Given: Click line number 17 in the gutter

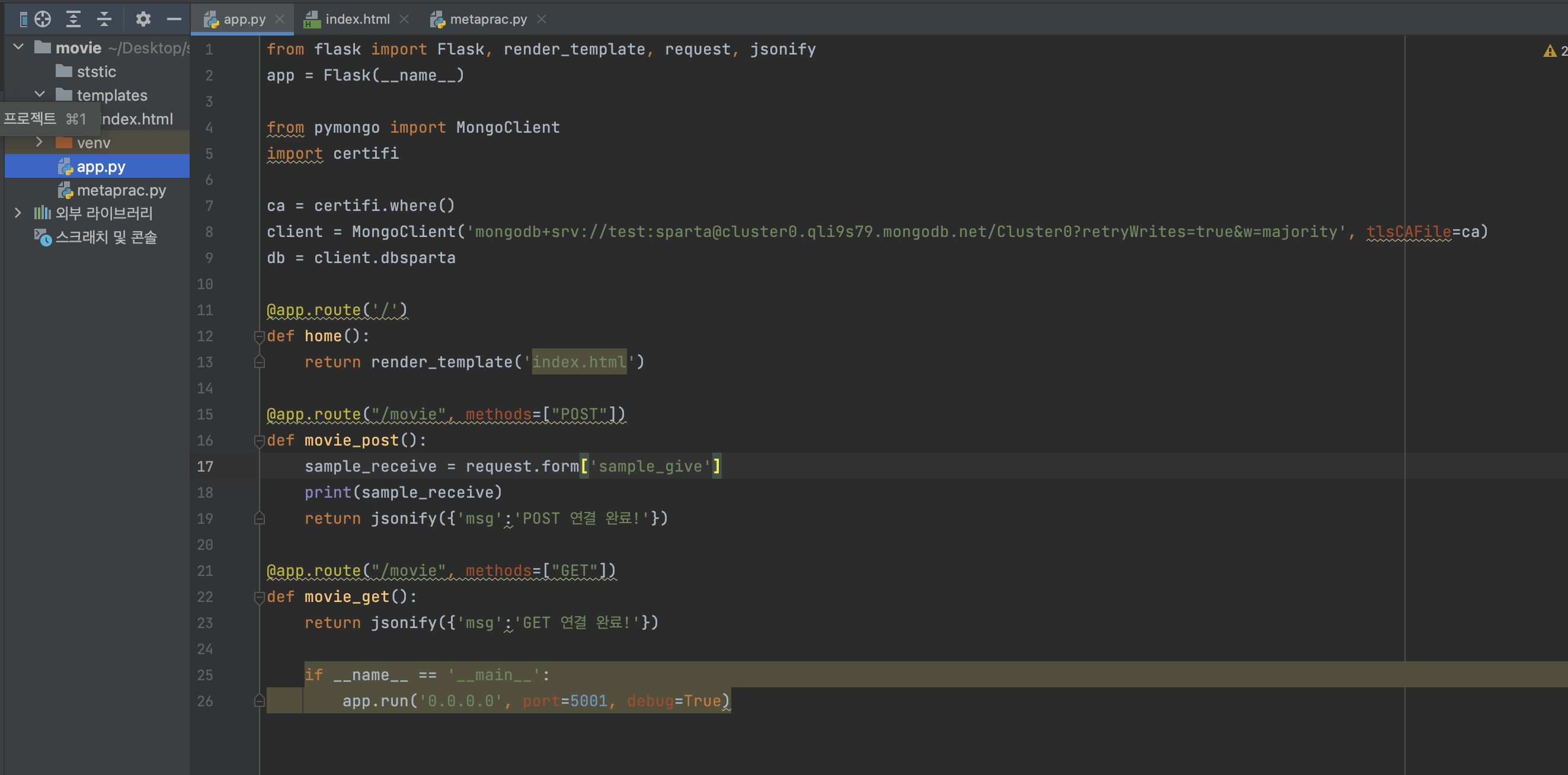Looking at the screenshot, I should pyautogui.click(x=205, y=467).
